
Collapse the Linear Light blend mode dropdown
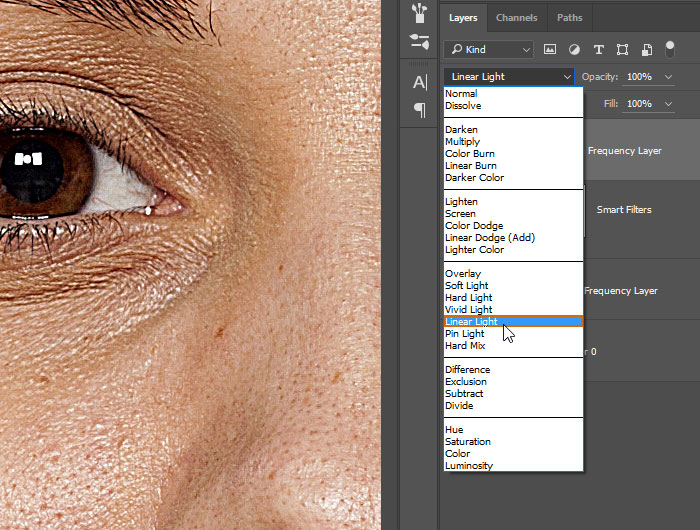tap(510, 76)
